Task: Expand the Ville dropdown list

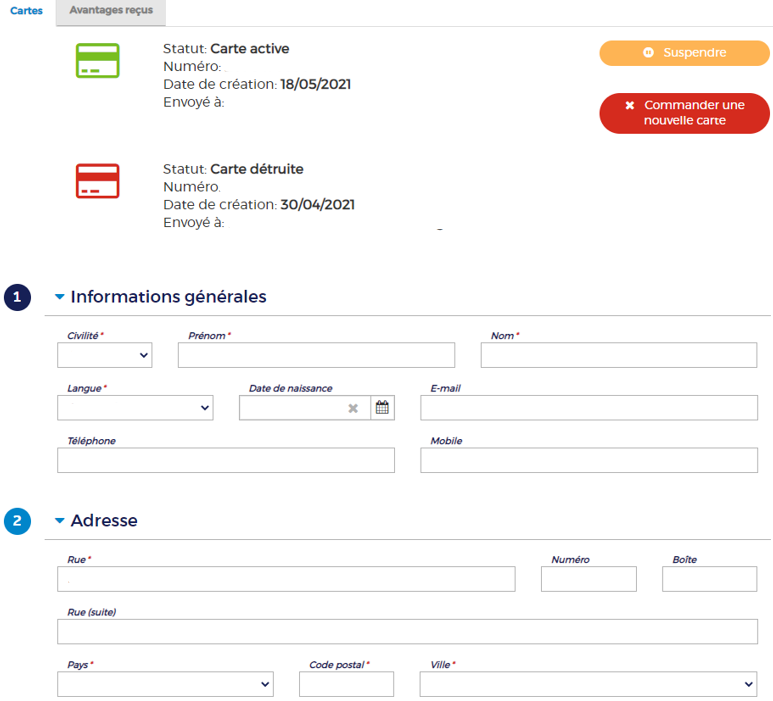Action: point(588,684)
